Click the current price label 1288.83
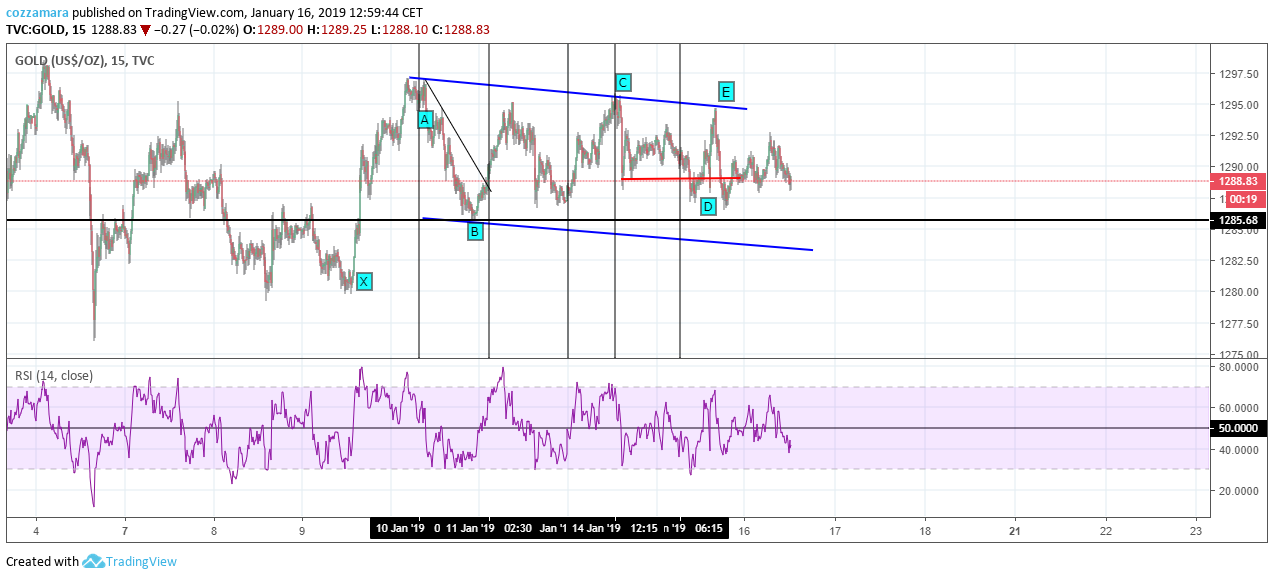 tap(1237, 182)
